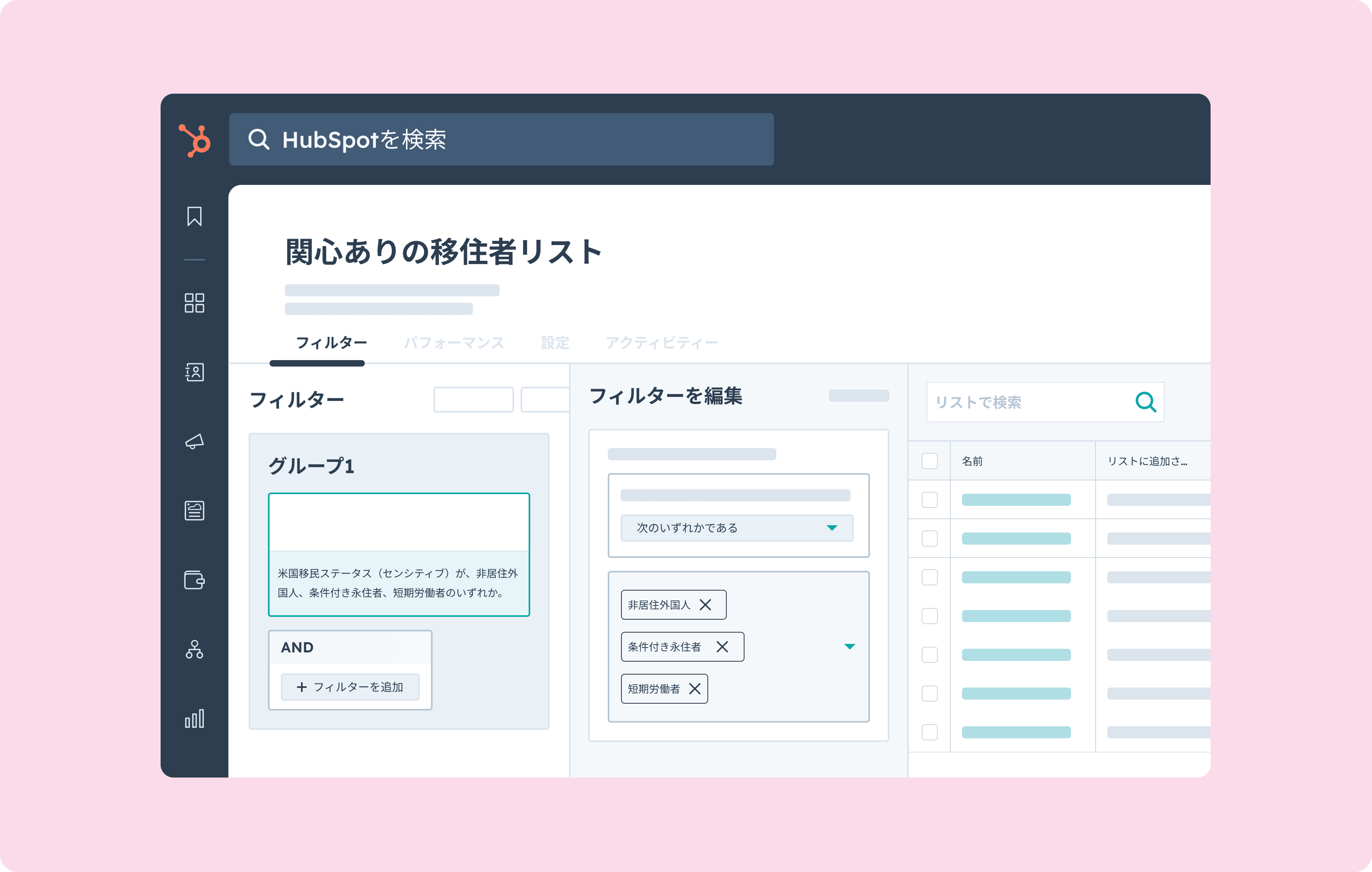Switch to the フィルター tab
Screen dimensions: 1372x872
[x=331, y=342]
